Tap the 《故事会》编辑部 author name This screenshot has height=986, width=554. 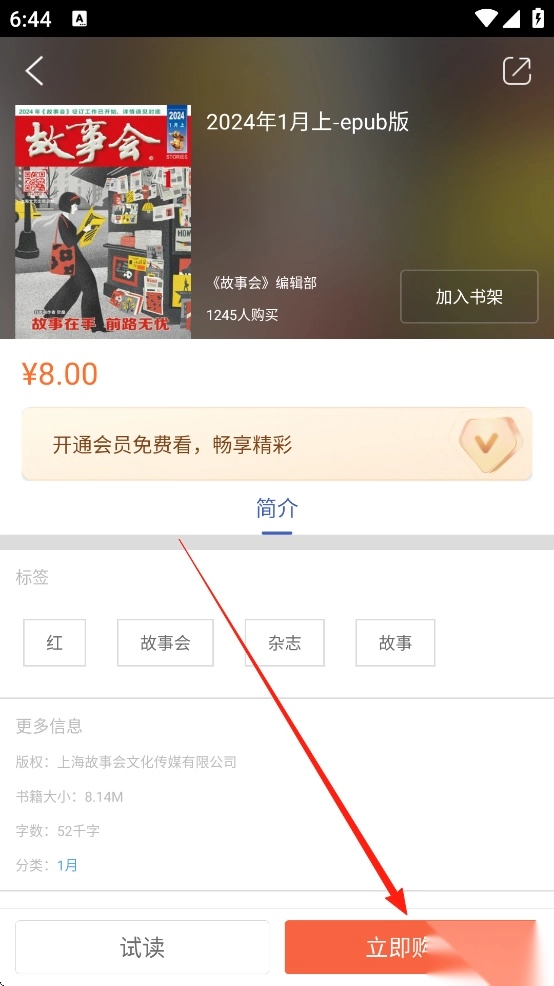(x=262, y=283)
